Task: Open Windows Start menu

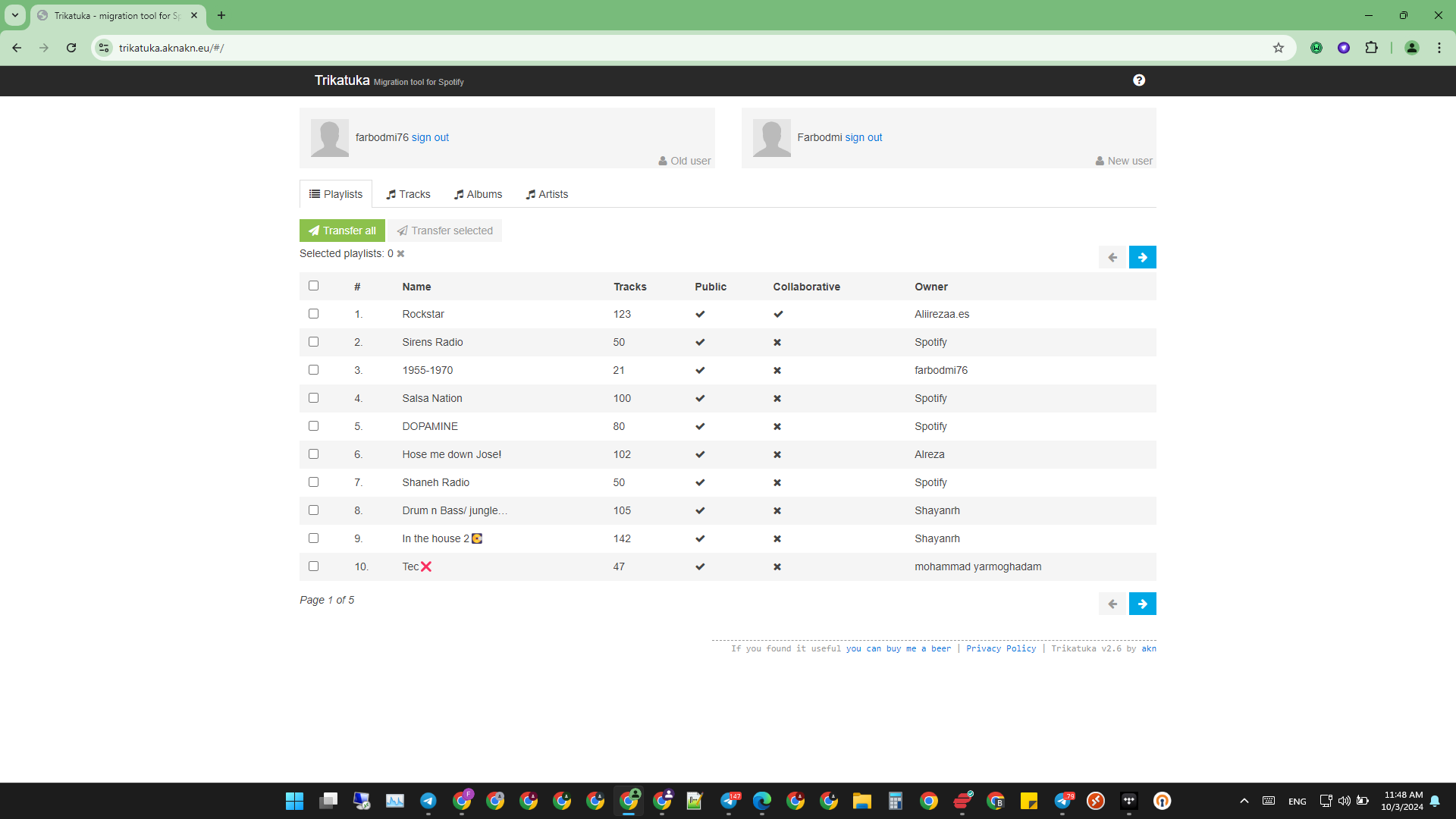Action: coord(294,801)
